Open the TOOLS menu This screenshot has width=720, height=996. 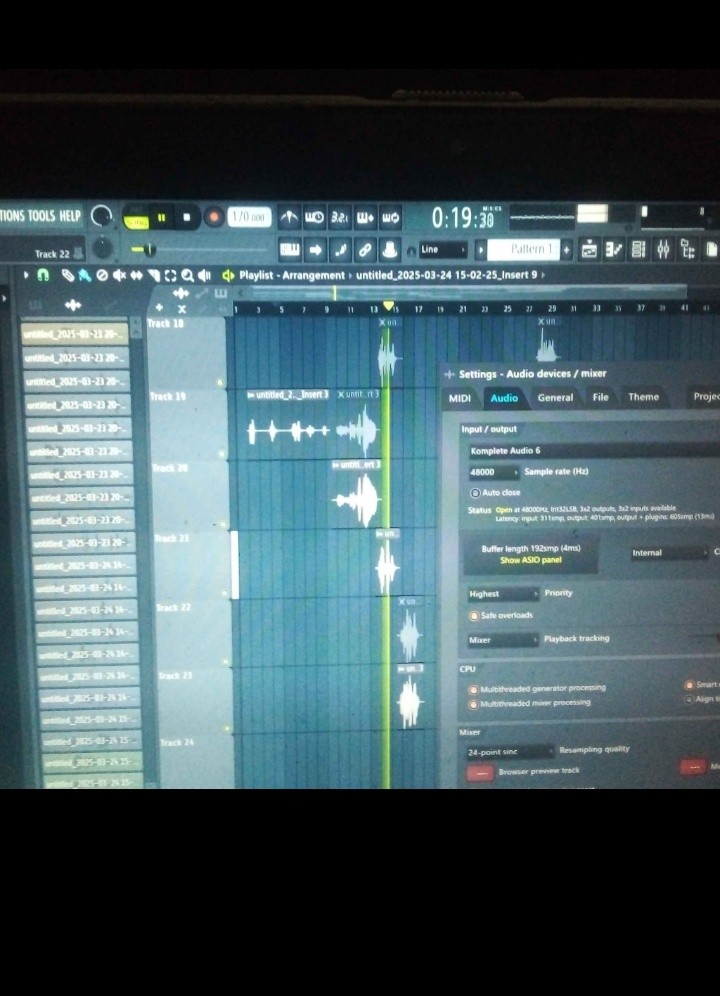point(41,216)
